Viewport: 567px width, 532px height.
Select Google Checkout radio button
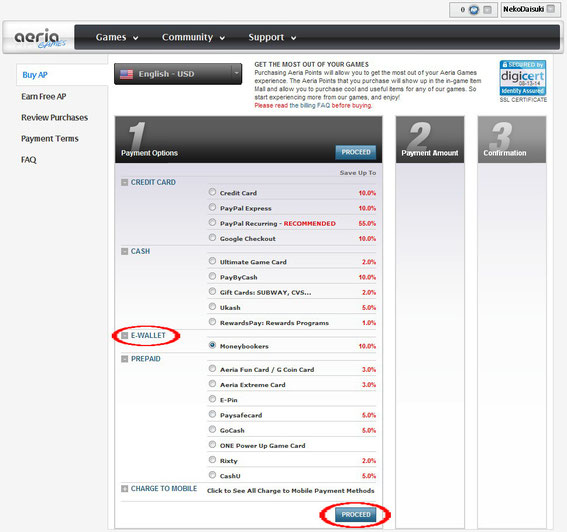pos(212,238)
